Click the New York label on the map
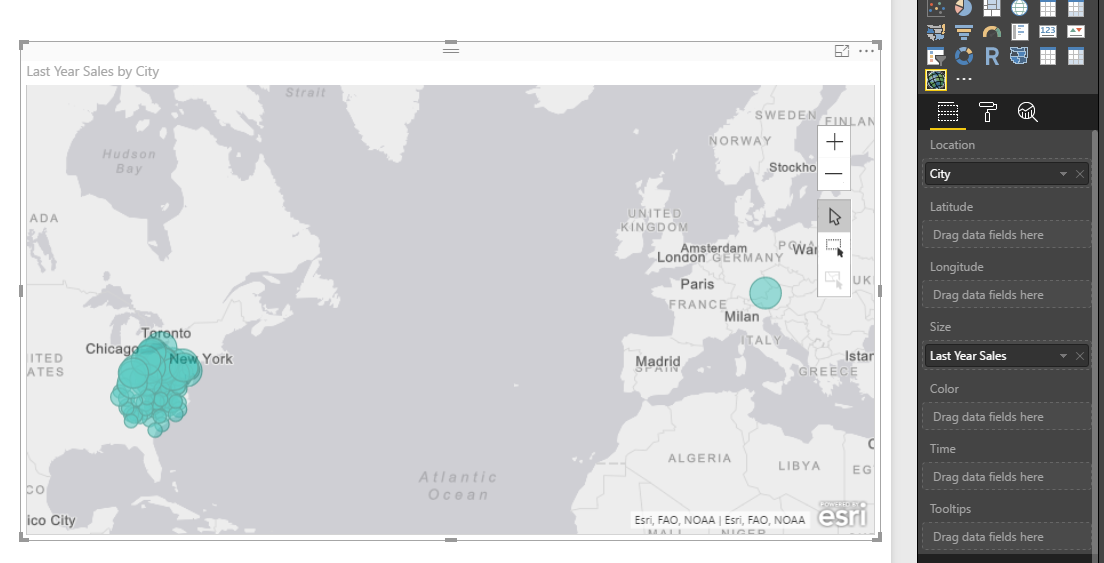This screenshot has height=563, width=1104. (201, 359)
